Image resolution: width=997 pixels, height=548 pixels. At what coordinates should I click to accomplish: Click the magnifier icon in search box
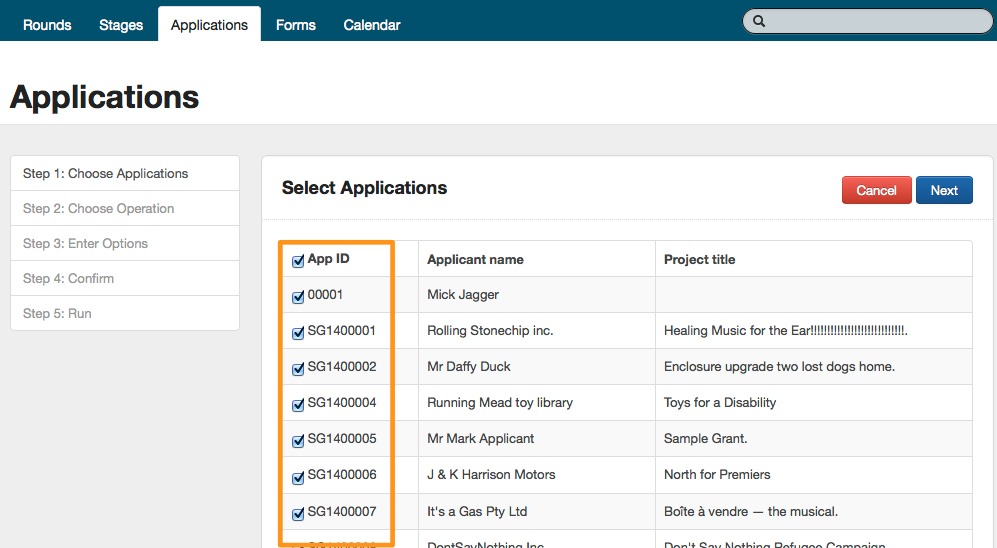tap(759, 21)
